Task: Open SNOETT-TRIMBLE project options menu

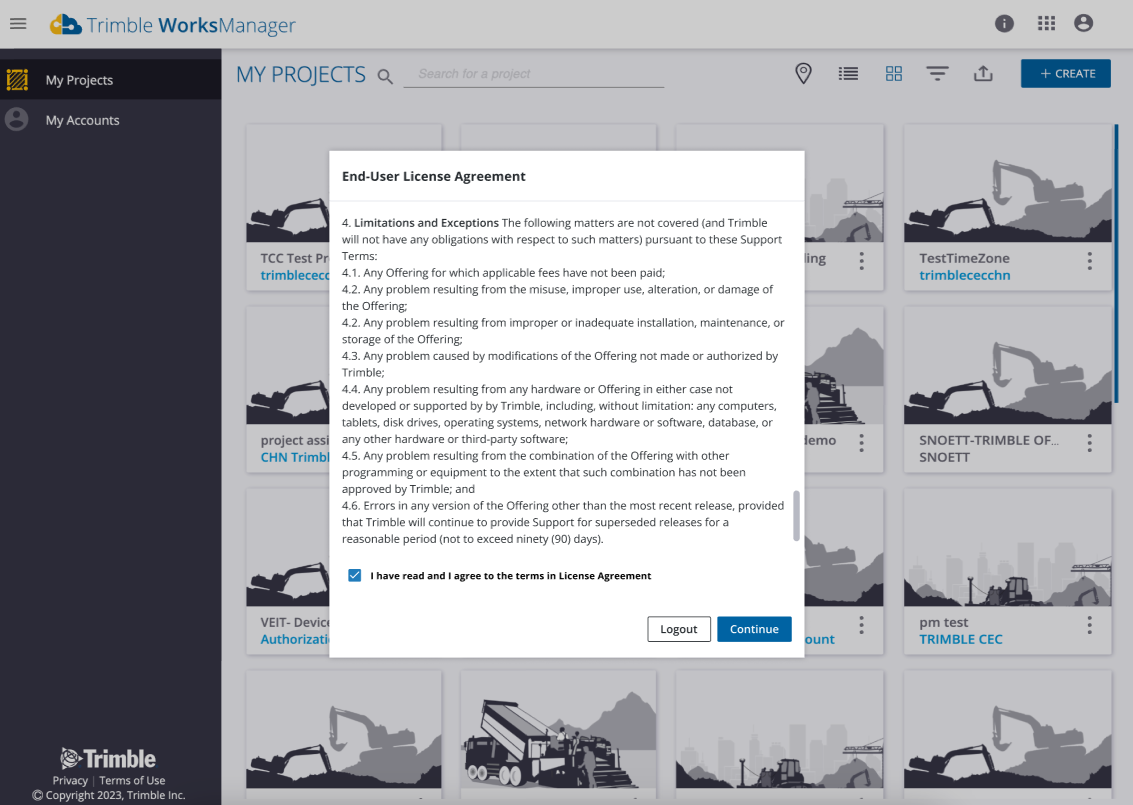Action: click(1089, 443)
